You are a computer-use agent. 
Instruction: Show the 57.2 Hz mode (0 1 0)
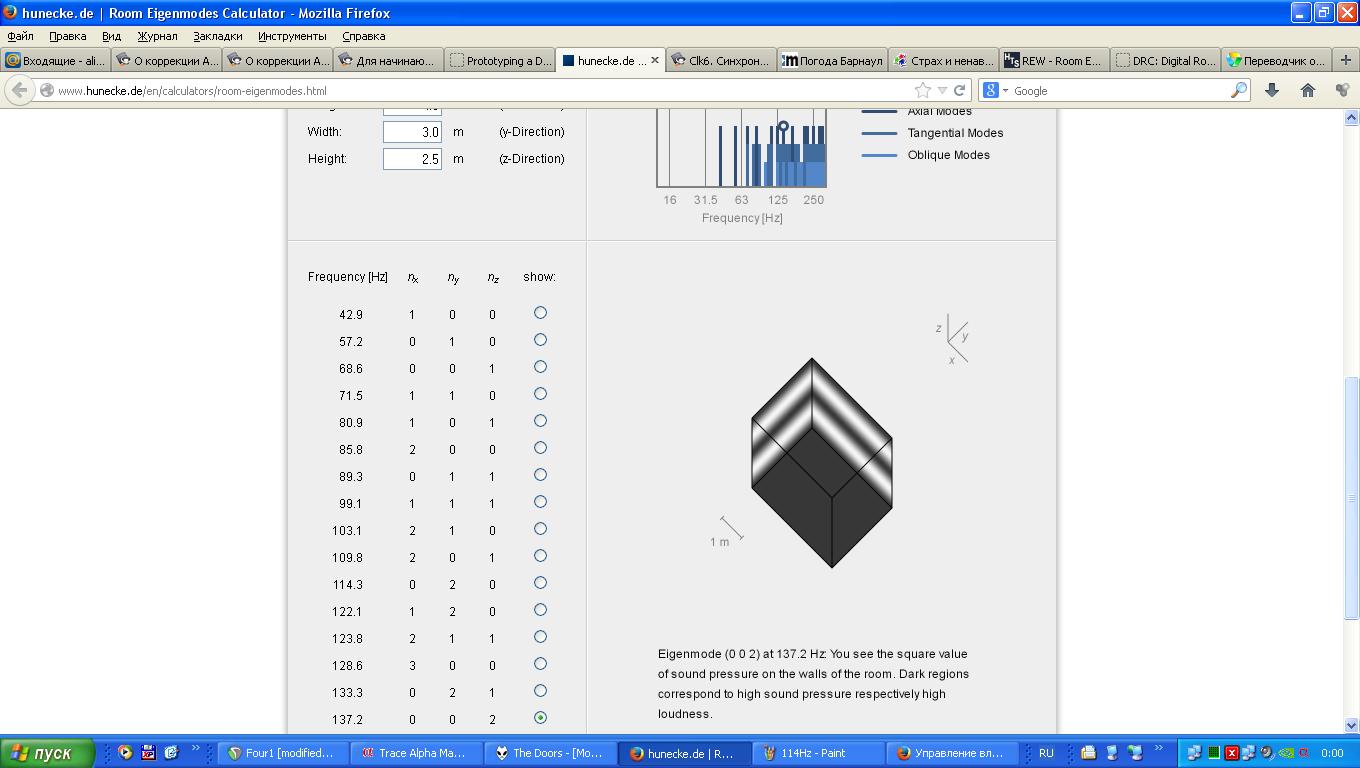540,340
